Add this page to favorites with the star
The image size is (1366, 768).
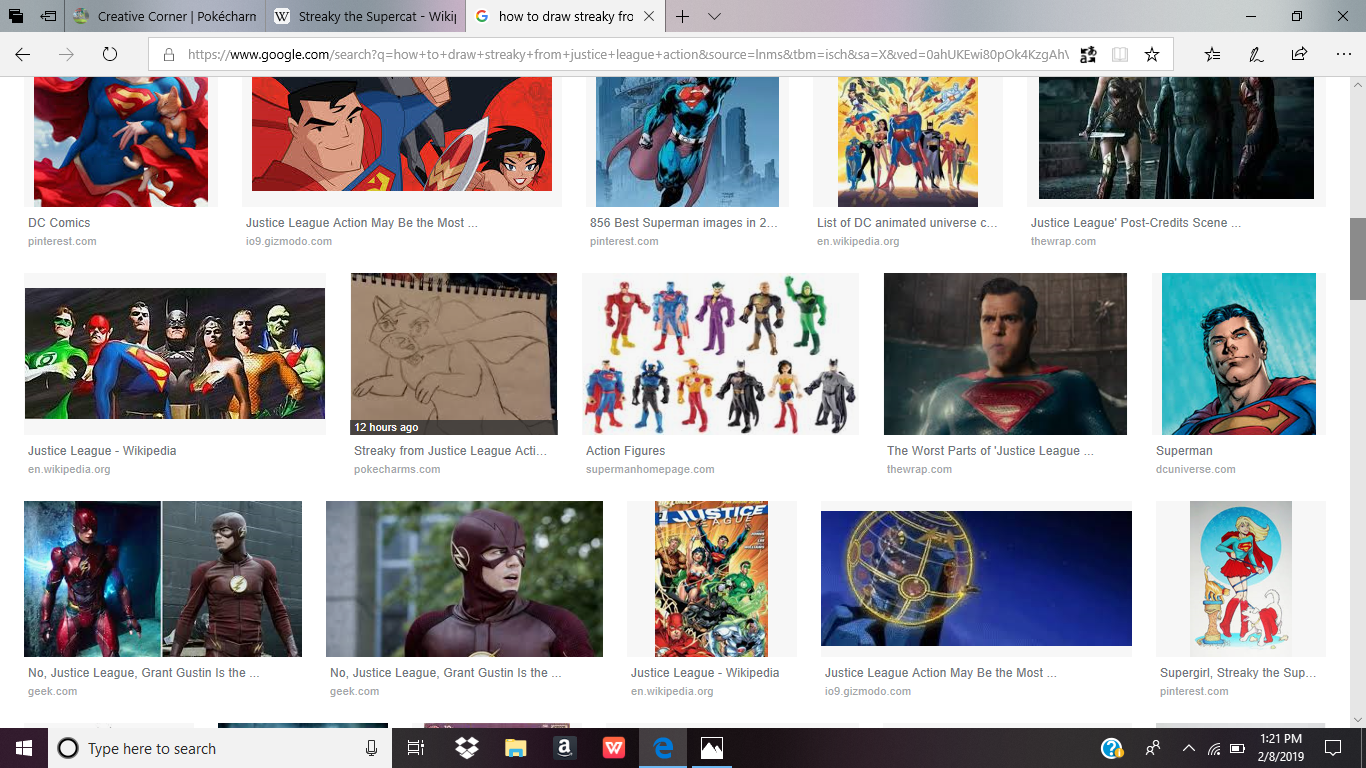[x=1152, y=55]
